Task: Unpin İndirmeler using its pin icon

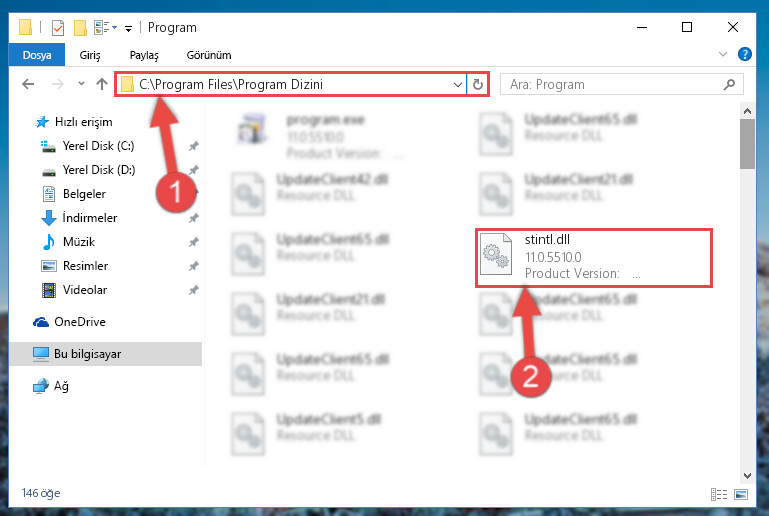Action: [194, 218]
